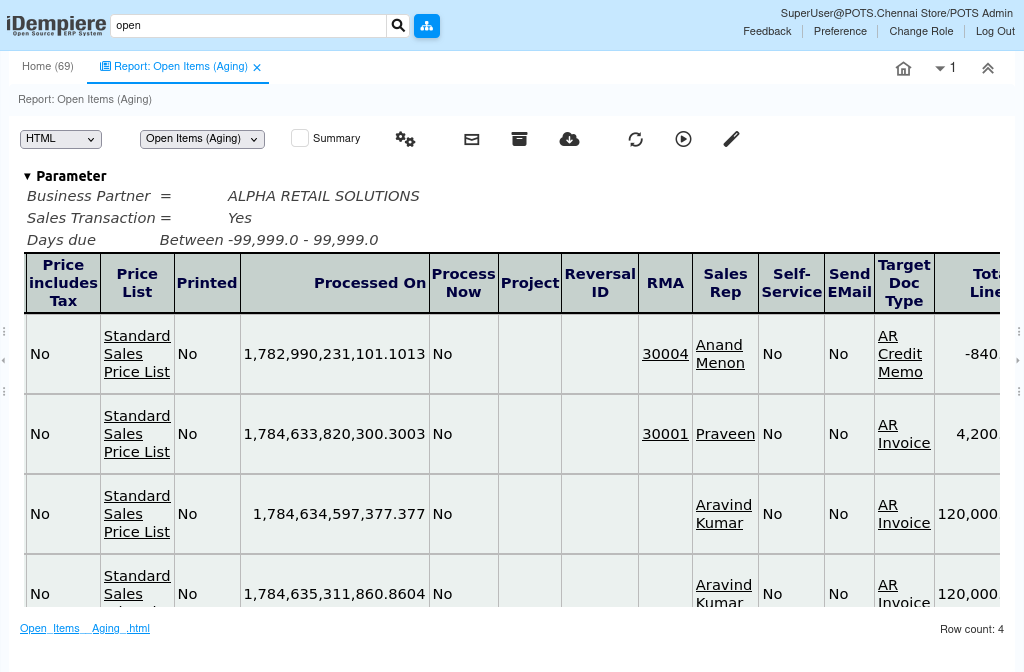
Task: Click the Target Doc Type column header
Action: pyautogui.click(x=904, y=283)
